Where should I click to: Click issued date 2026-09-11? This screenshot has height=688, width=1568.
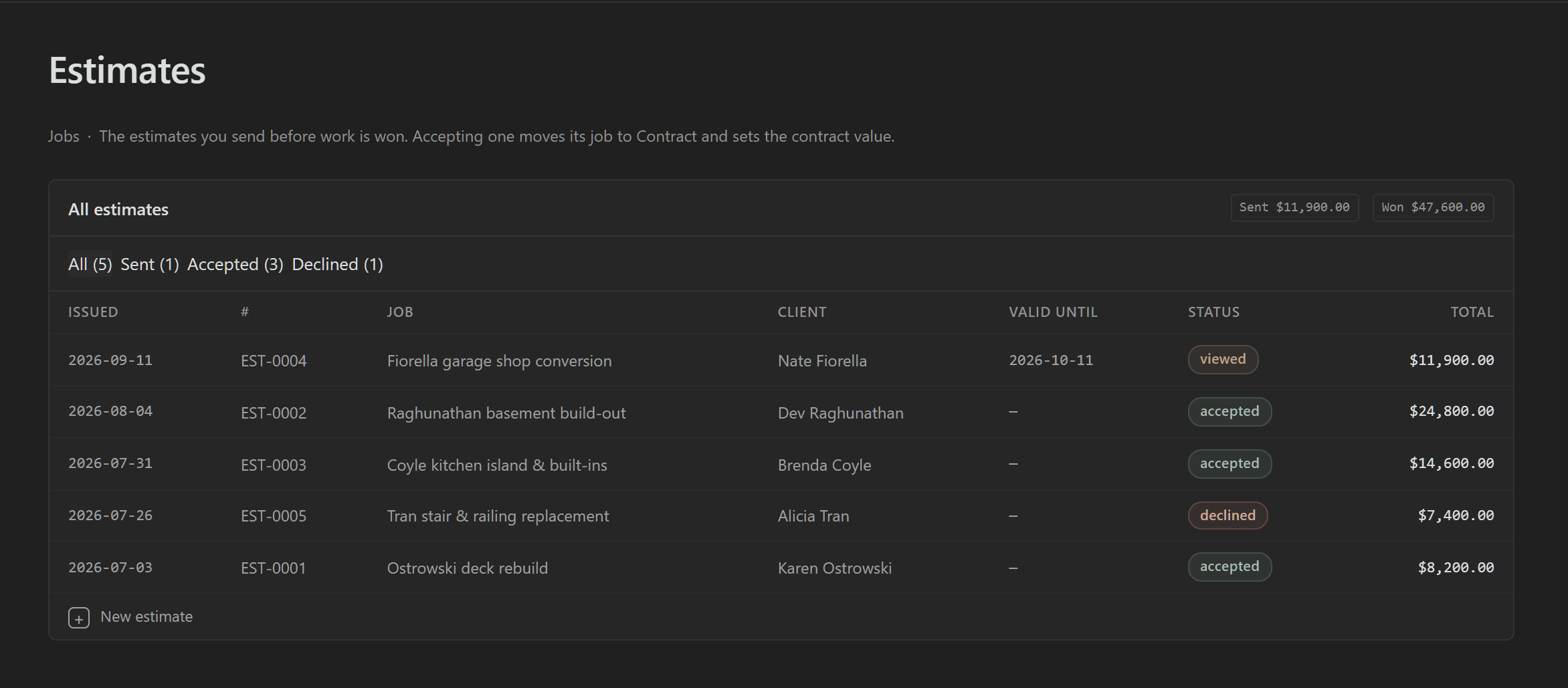(x=110, y=360)
